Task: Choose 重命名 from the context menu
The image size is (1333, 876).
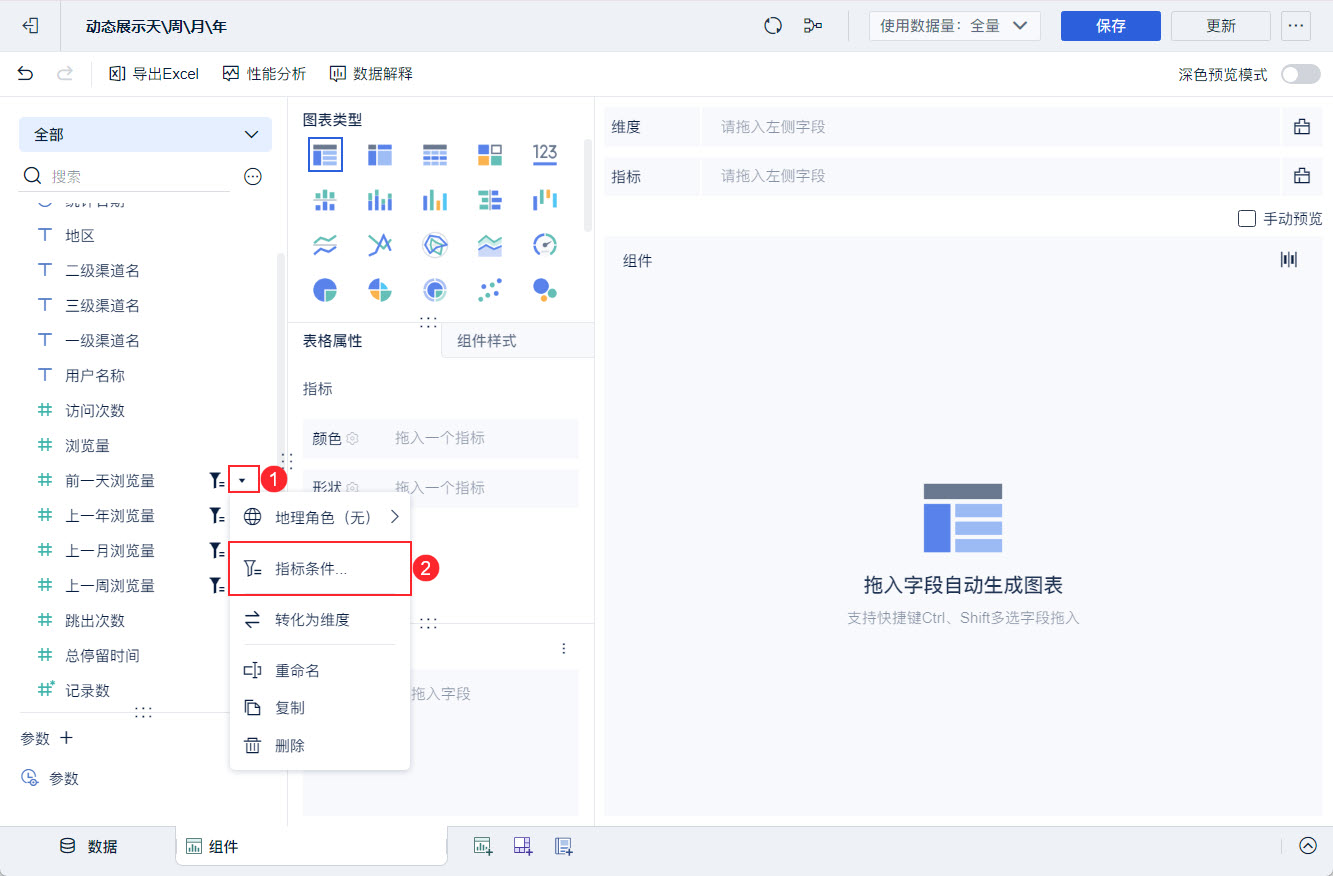Action: (320, 671)
